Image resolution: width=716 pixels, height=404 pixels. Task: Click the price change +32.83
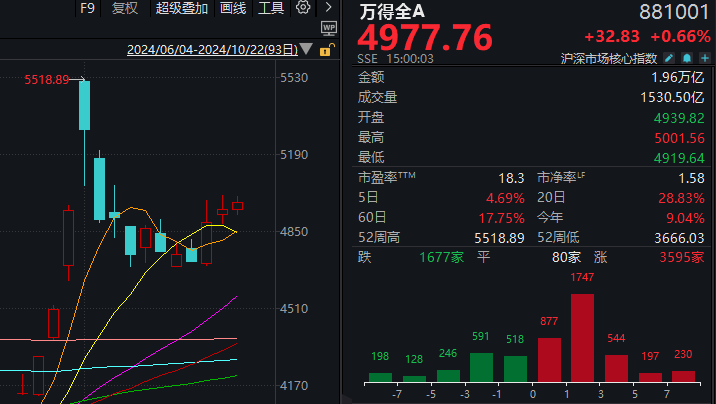pyautogui.click(x=612, y=37)
